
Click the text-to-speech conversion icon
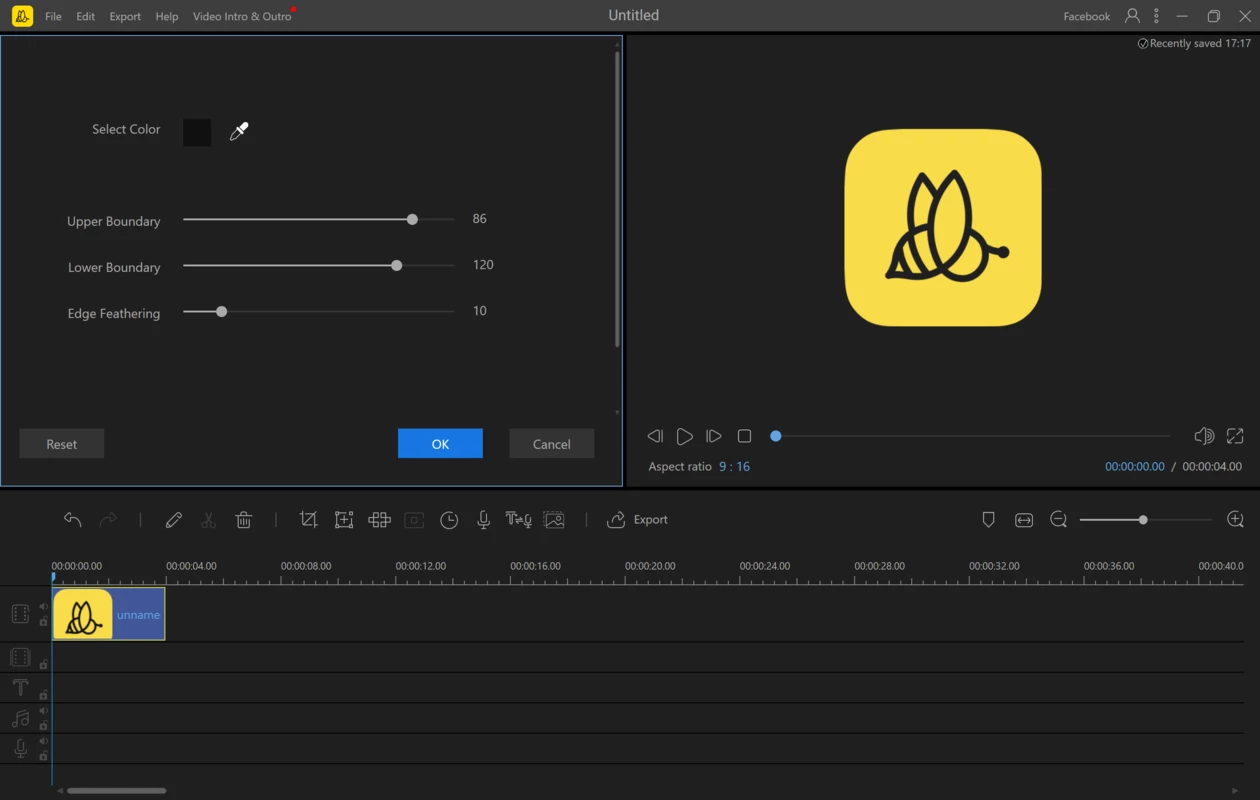pos(518,520)
